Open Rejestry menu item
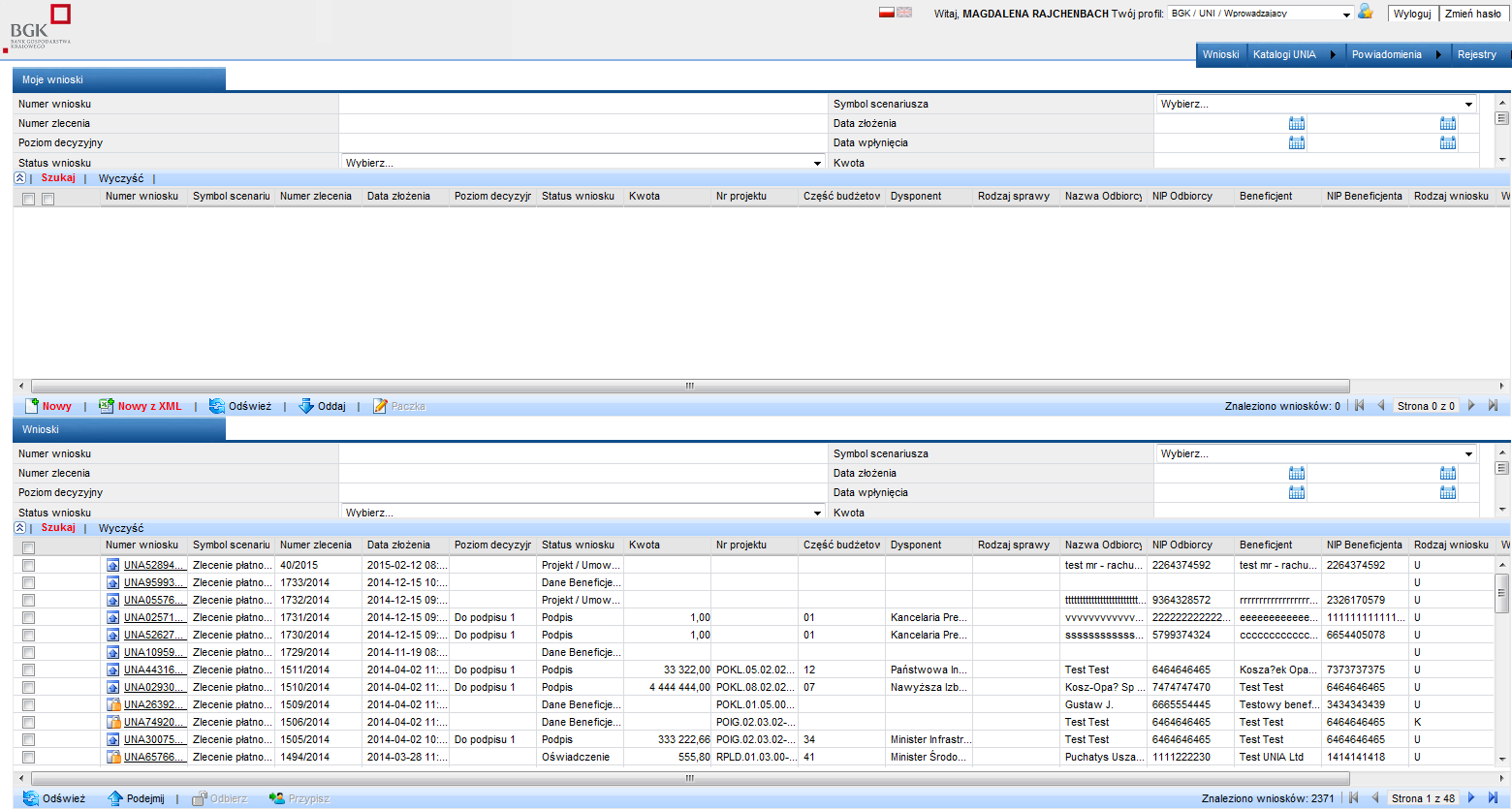The image size is (1512, 810). [x=1476, y=54]
